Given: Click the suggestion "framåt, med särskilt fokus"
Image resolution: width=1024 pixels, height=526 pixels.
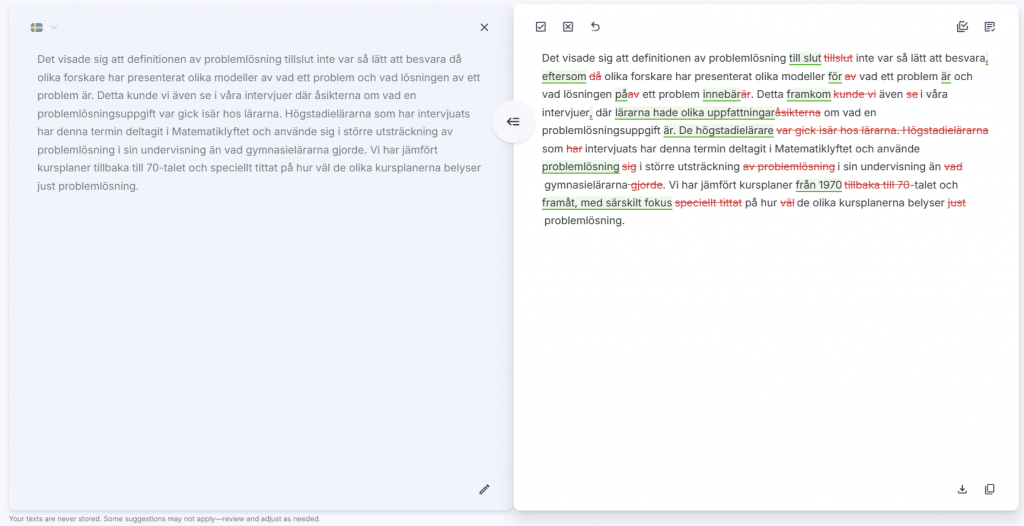Looking at the screenshot, I should point(606,202).
